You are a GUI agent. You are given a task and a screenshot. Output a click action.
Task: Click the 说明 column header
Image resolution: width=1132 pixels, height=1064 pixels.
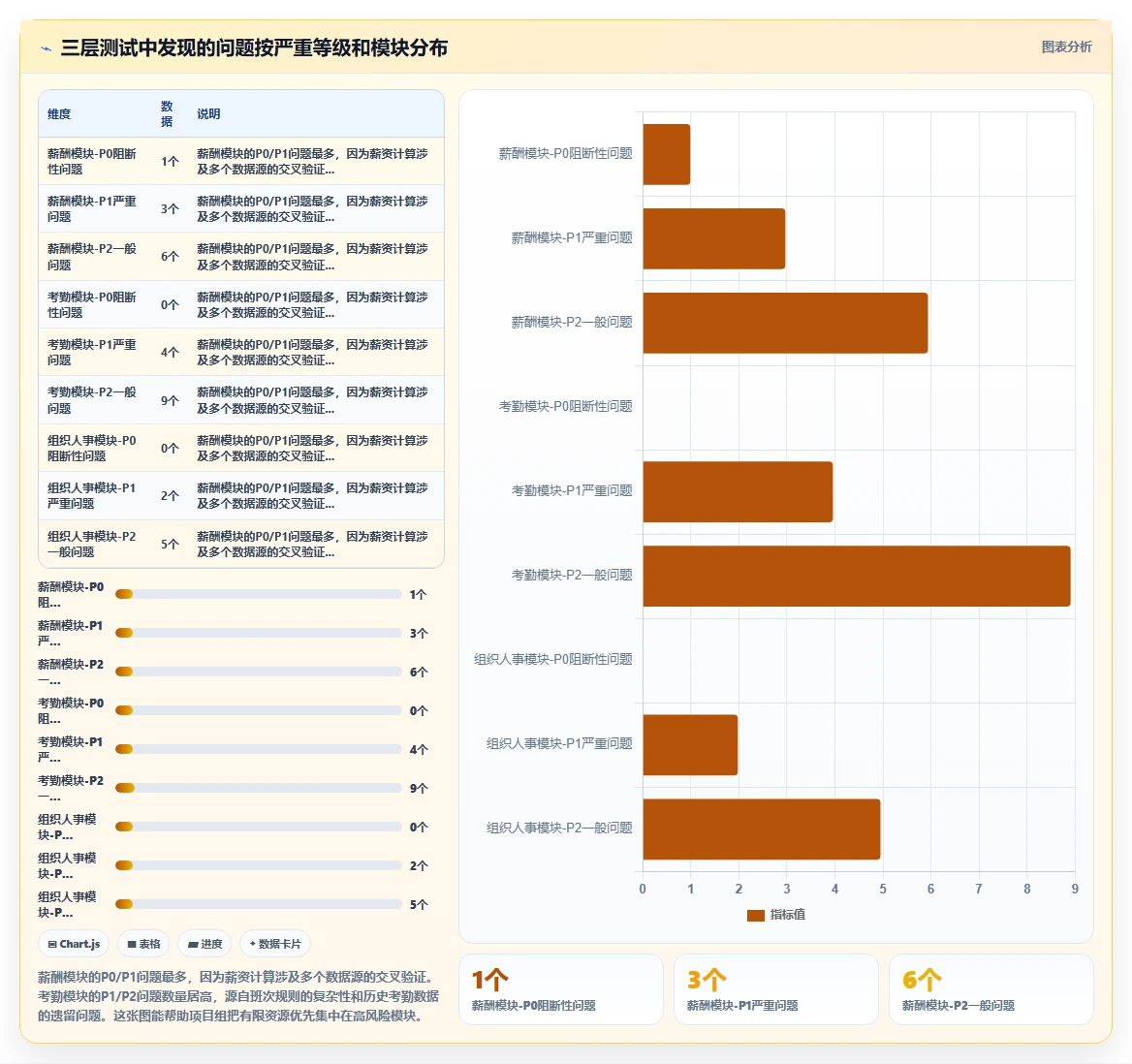click(x=208, y=114)
